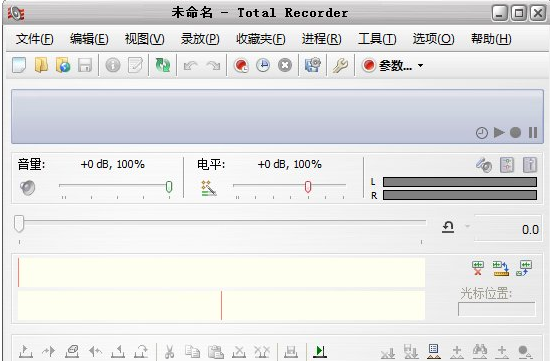Cut selection with the scissors icon
Image resolution: width=550 pixels, height=361 pixels.
[170, 351]
